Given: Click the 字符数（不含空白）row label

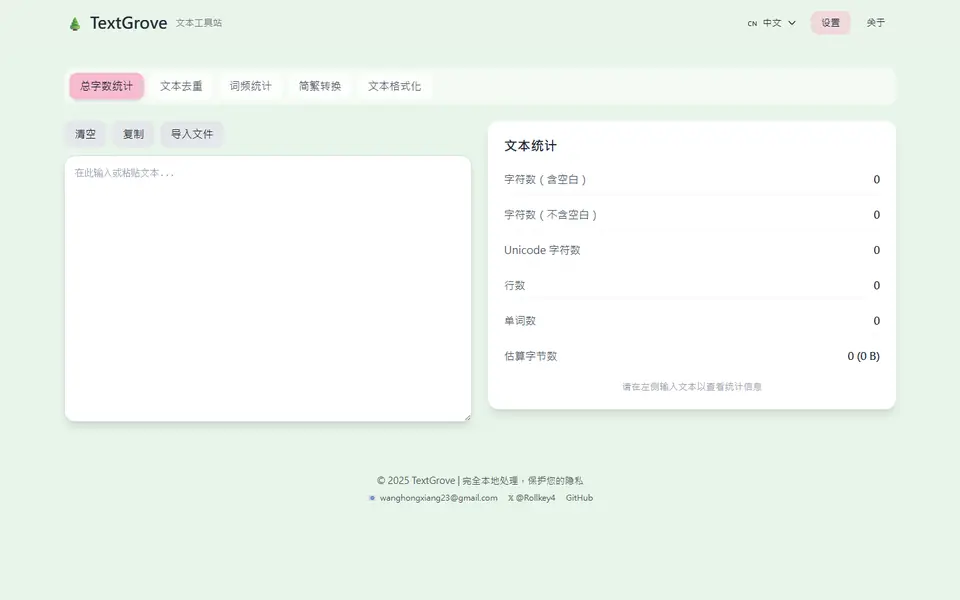Looking at the screenshot, I should pyautogui.click(x=550, y=215).
